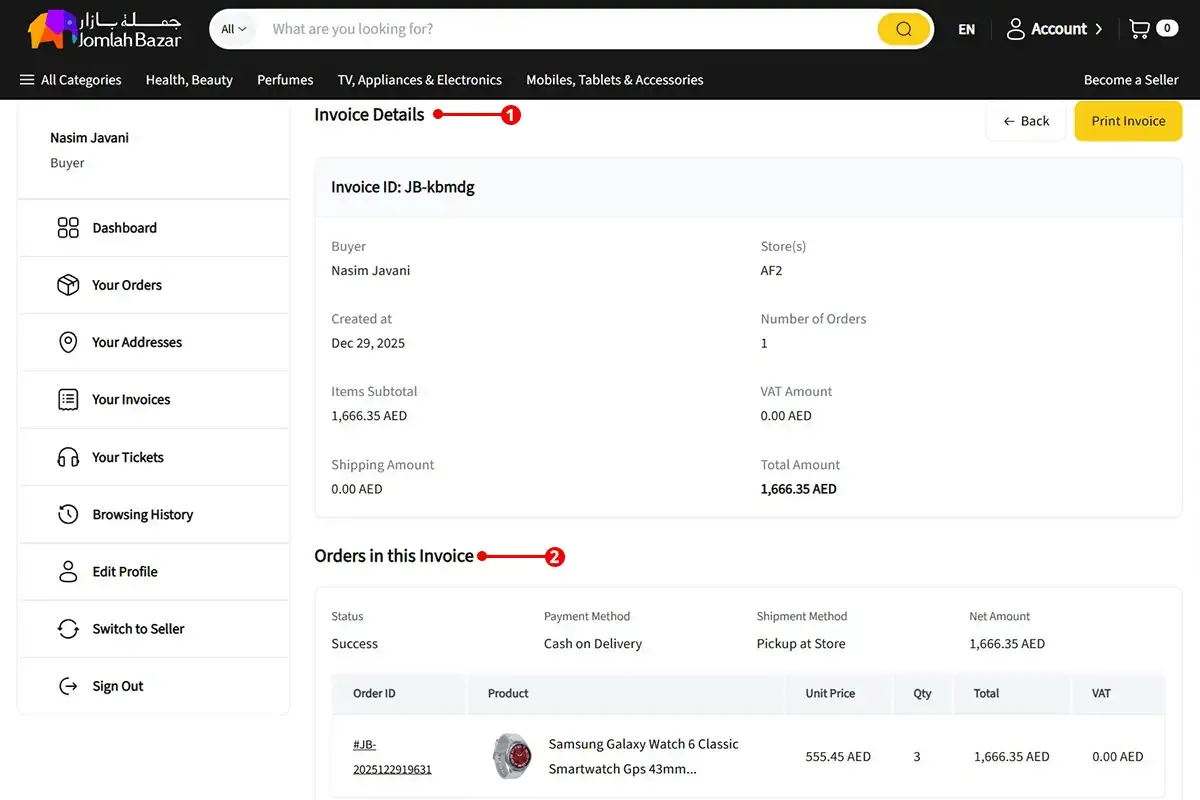Open the All Categories hamburger menu
Screen dimensions: 1200x800
click(70, 80)
